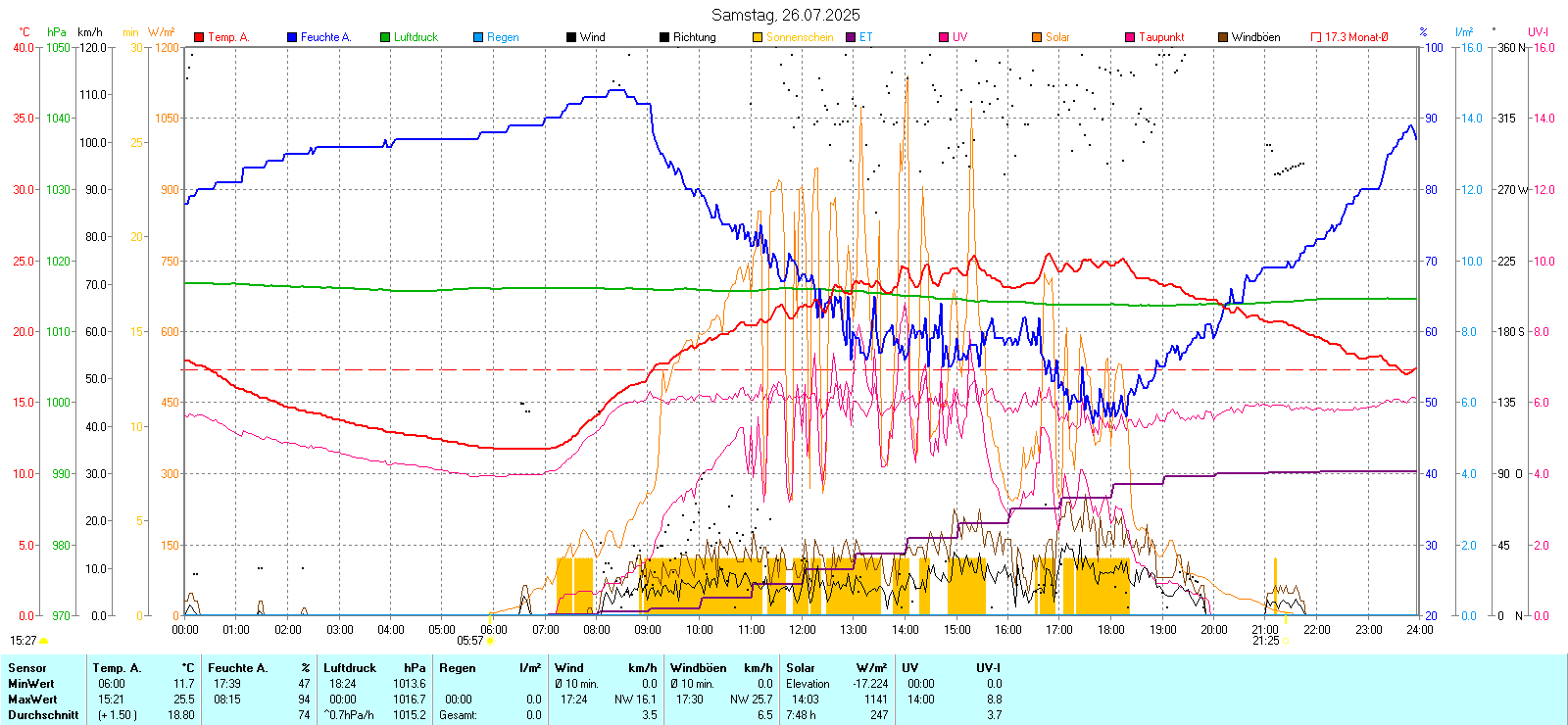This screenshot has width=1568, height=725.
Task: Select the Durchschnitt row label
Action: (x=43, y=715)
